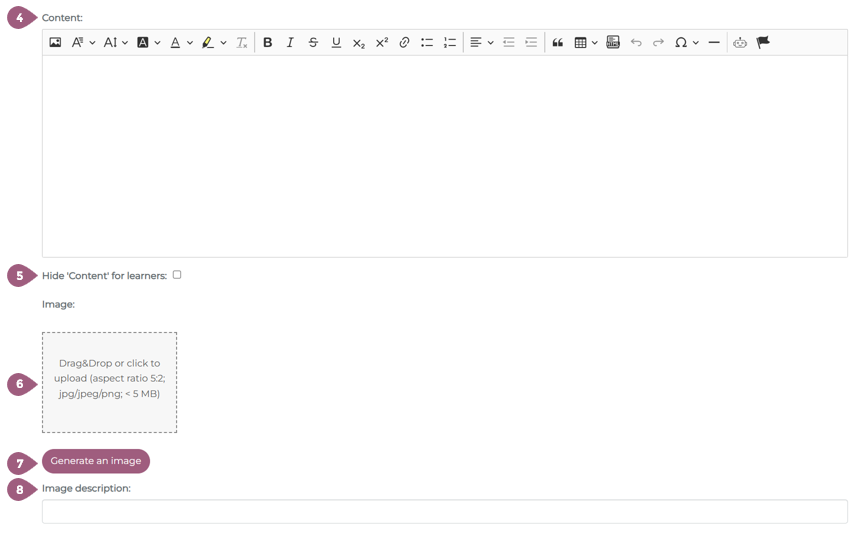Viewport: 858px width, 538px height.
Task: Click the insert image icon in toolbar
Action: pyautogui.click(x=55, y=43)
